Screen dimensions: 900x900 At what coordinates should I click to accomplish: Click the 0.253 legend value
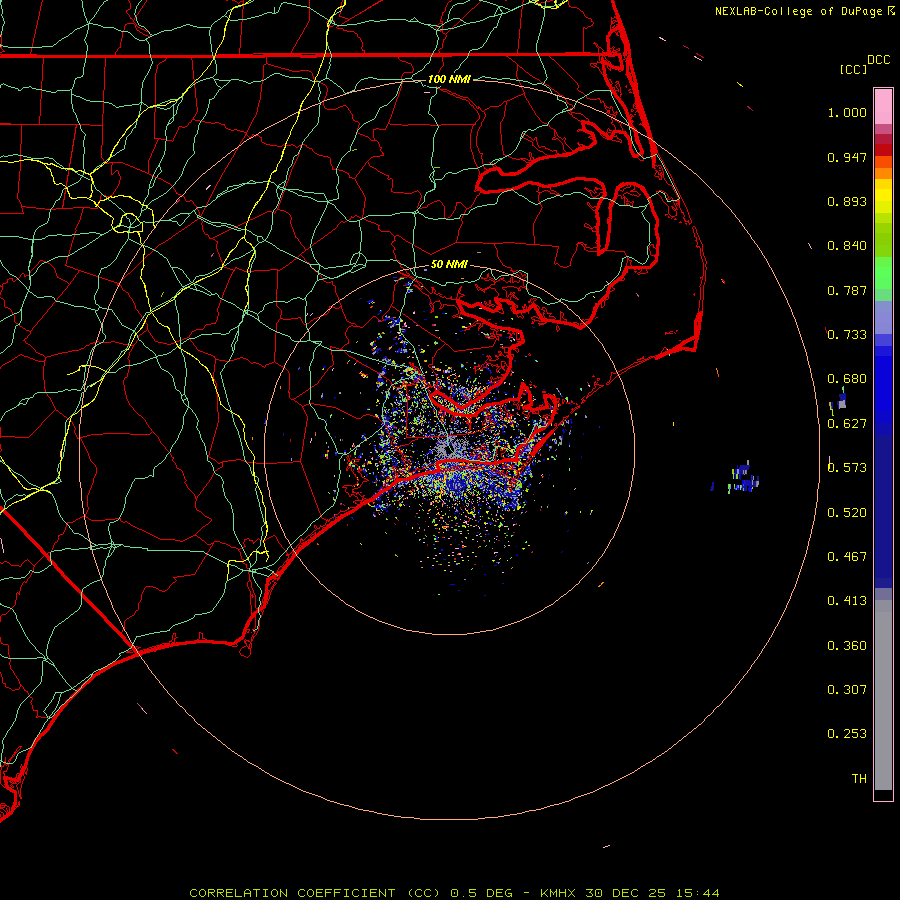847,734
